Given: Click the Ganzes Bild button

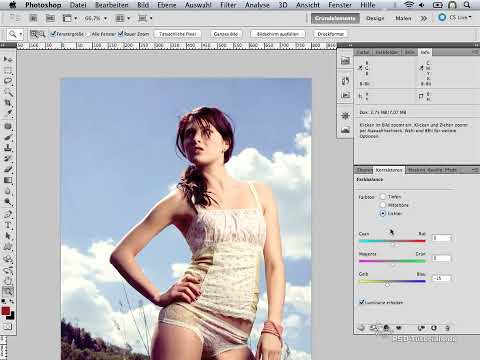Looking at the screenshot, I should 226,34.
